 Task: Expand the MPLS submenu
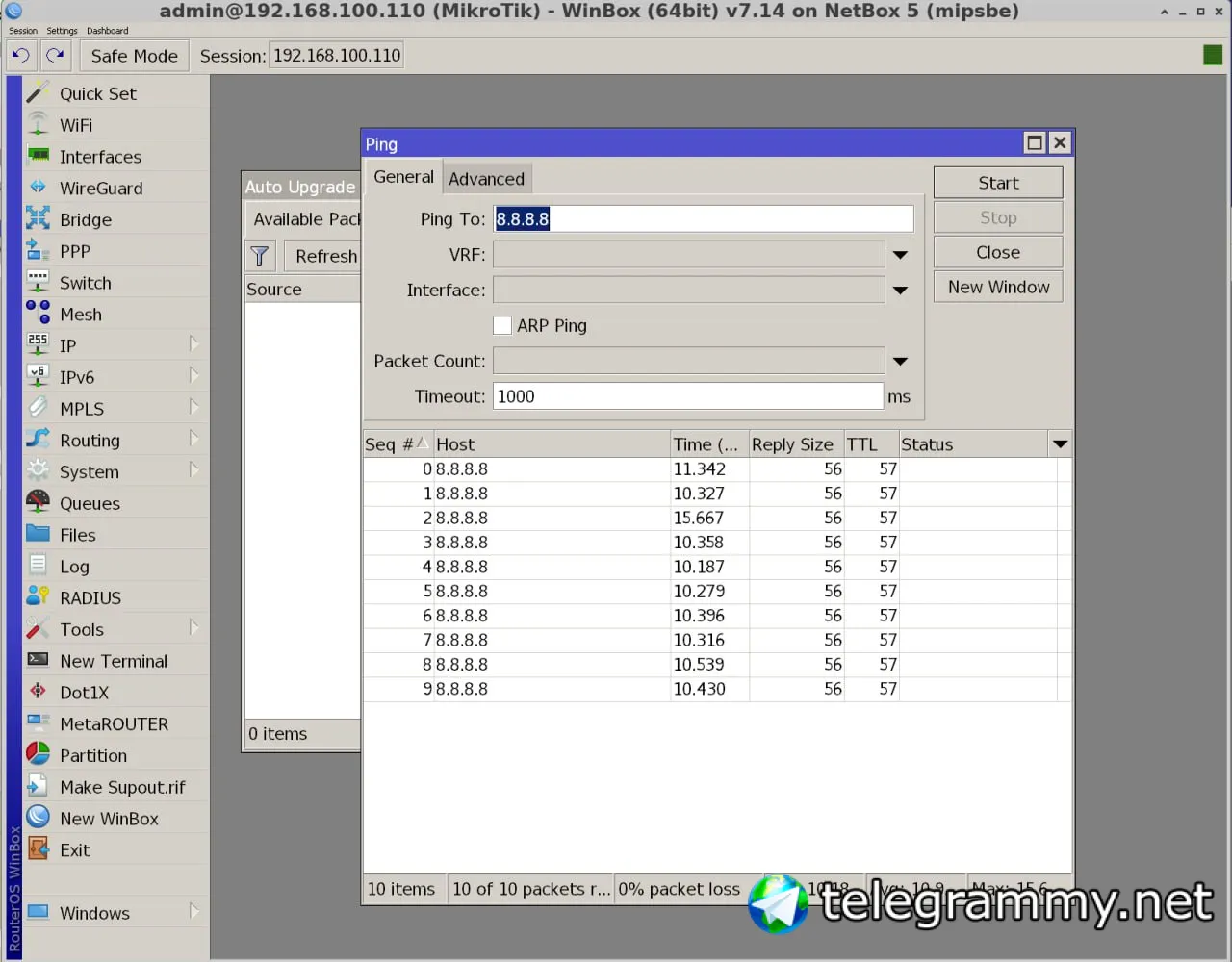(194, 408)
